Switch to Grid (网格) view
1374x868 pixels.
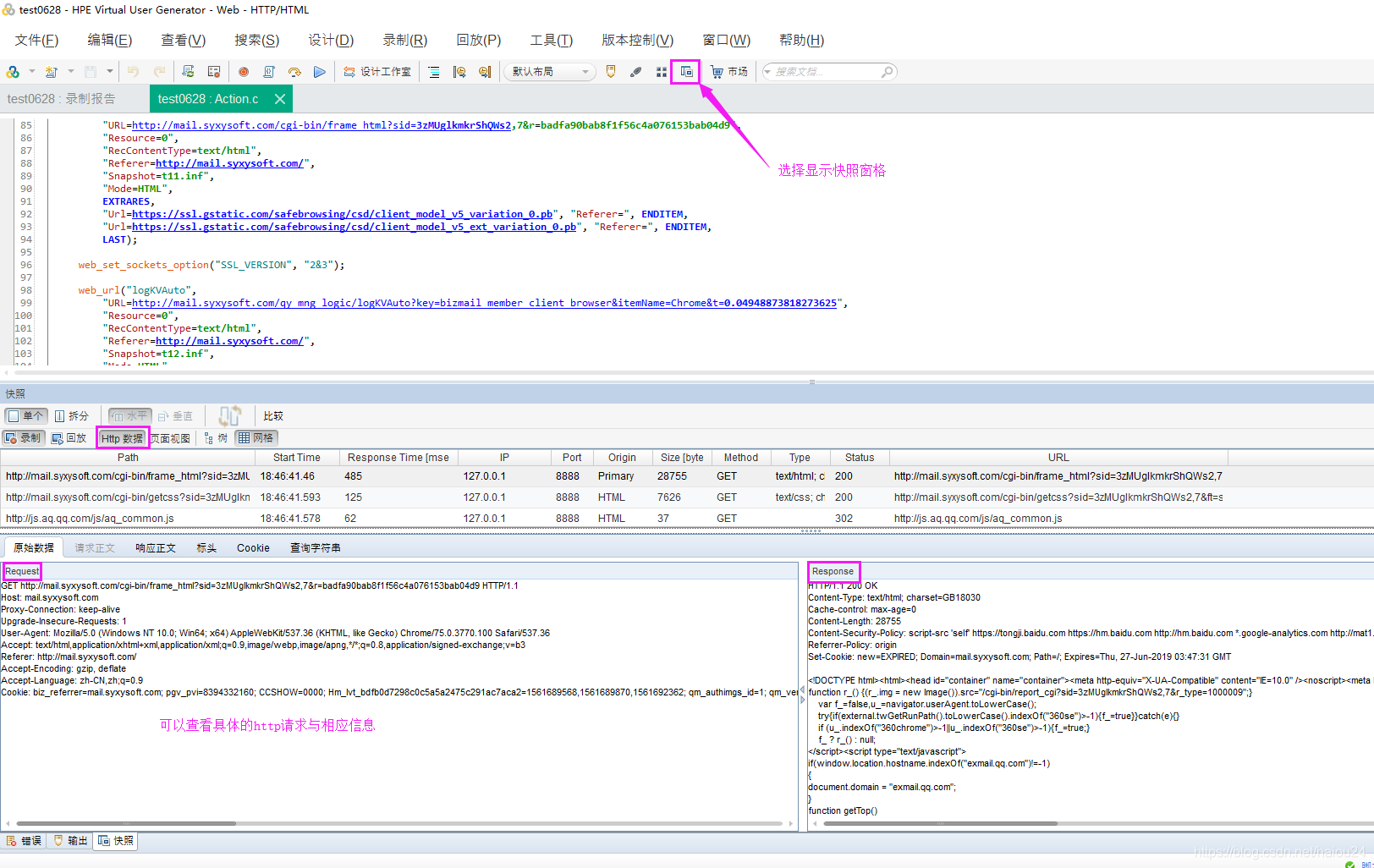[256, 438]
